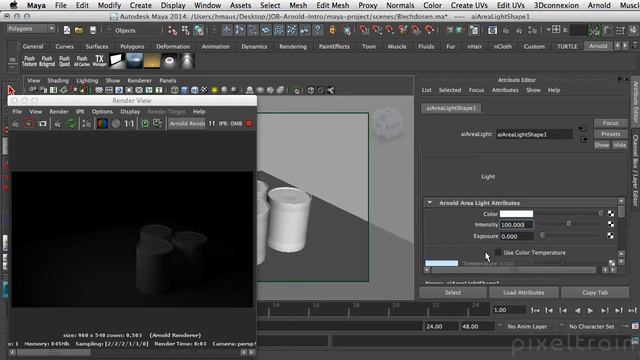This screenshot has height=360, width=640.
Task: Open the TX Manager shelf icon
Action: point(99,61)
